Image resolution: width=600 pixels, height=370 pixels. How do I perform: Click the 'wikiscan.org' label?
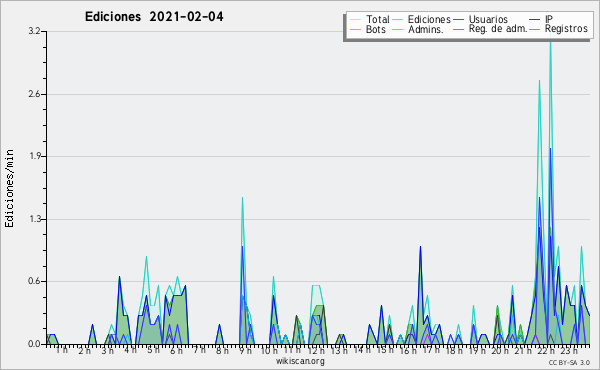point(300,361)
